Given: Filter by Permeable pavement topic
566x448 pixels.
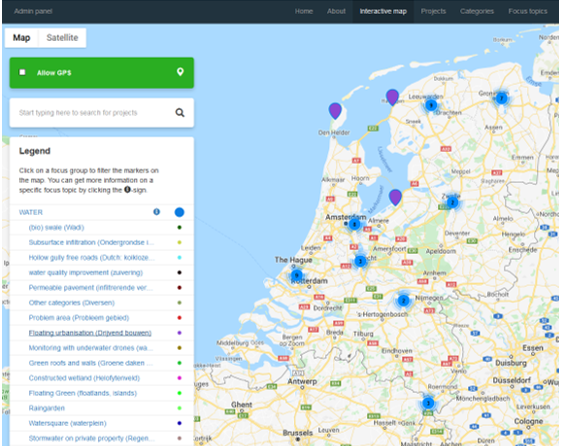Looking at the screenshot, I should [91, 288].
